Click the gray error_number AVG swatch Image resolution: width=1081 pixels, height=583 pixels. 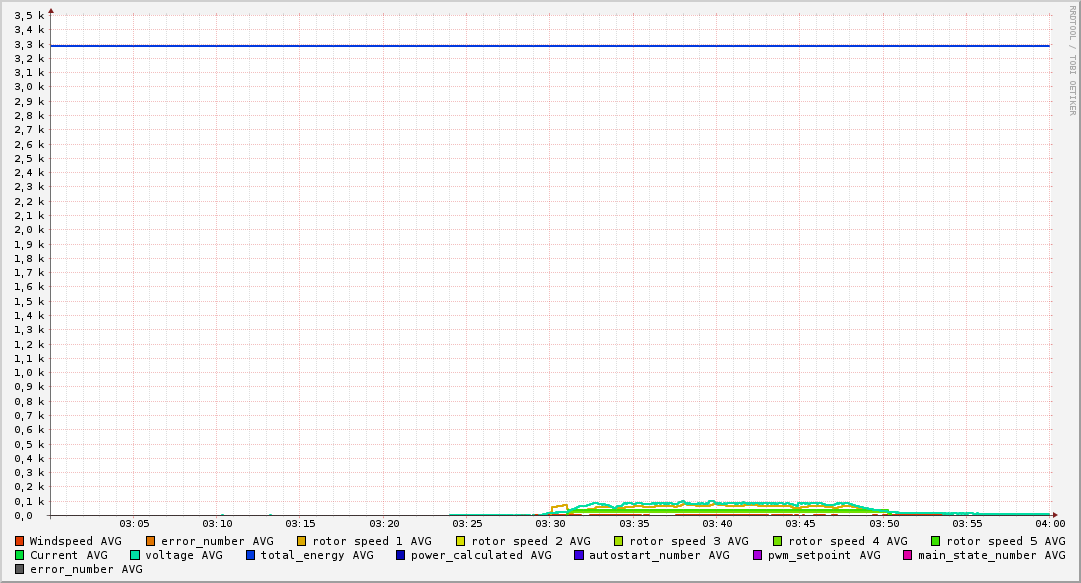point(19,569)
